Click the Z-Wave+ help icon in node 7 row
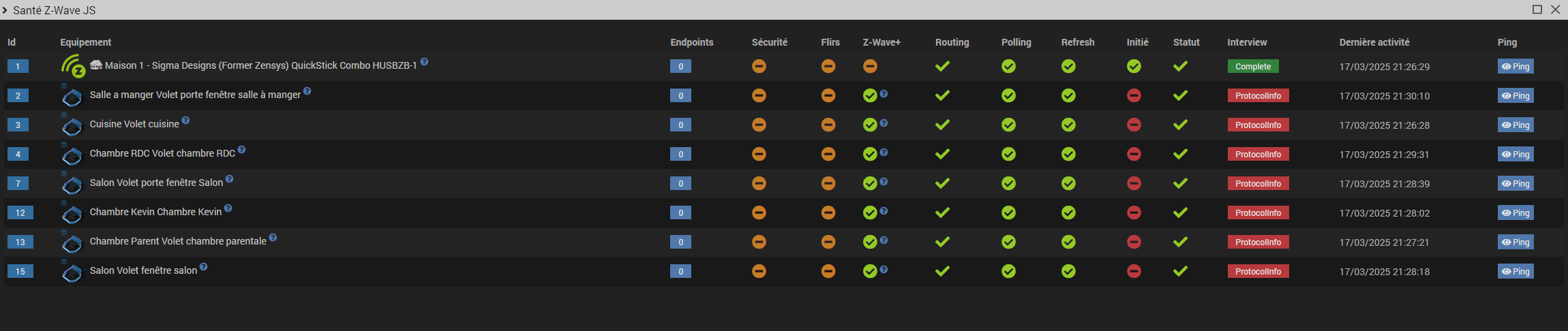Viewport: 1568px width, 331px height. point(884,182)
